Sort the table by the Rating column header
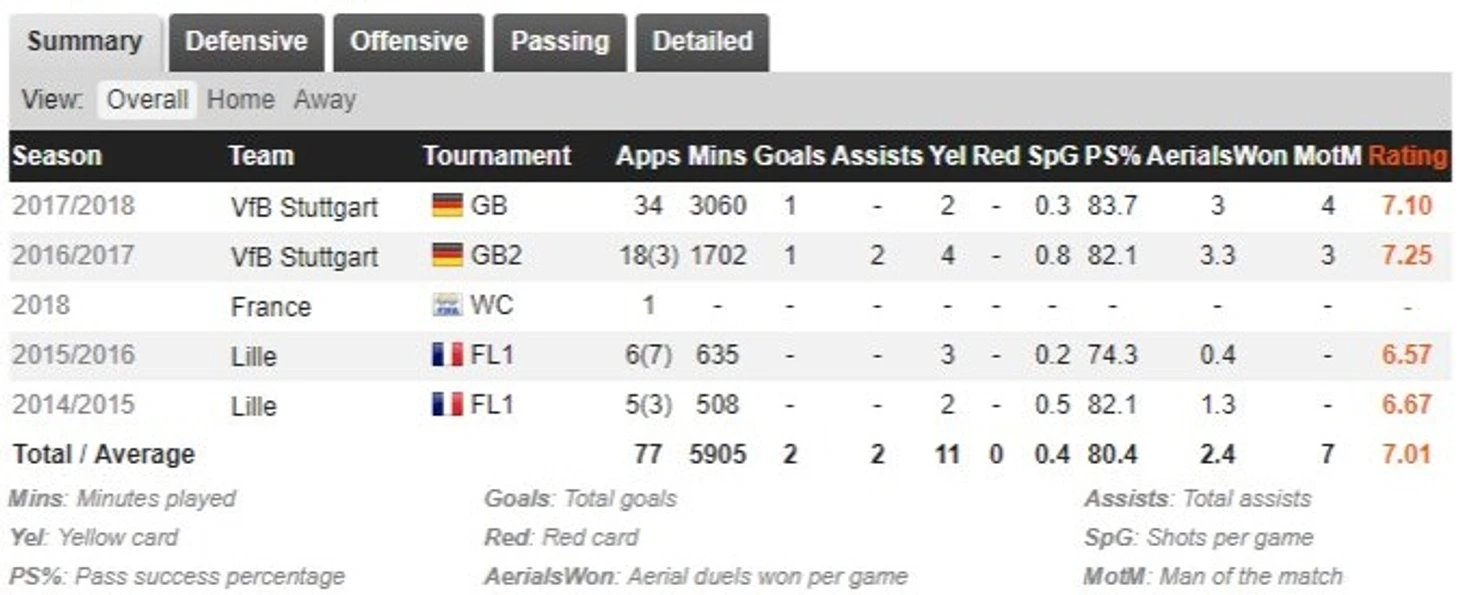Image resolution: width=1460 pixels, height=595 pixels. pos(1407,156)
